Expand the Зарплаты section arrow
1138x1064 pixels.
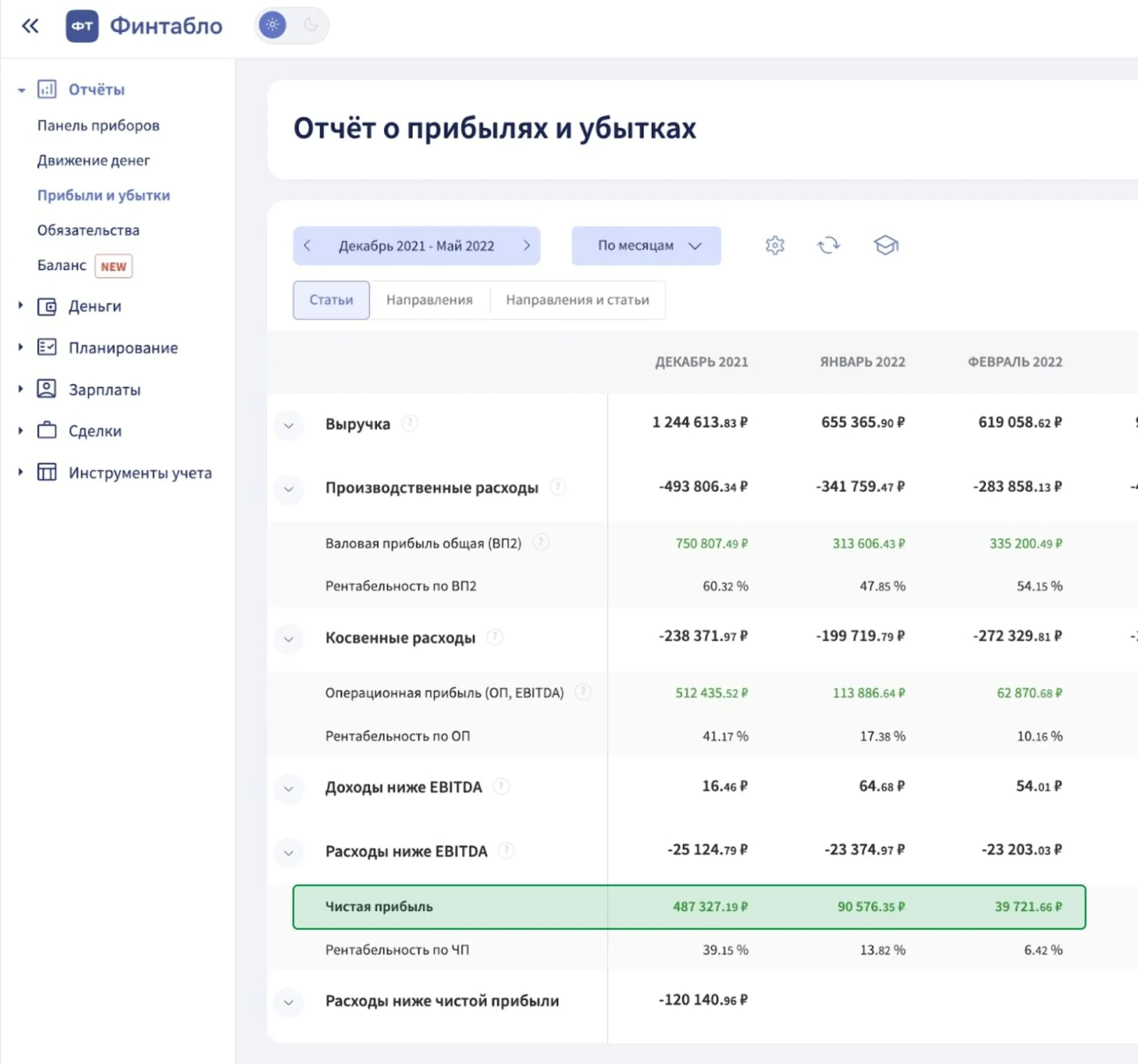21,389
